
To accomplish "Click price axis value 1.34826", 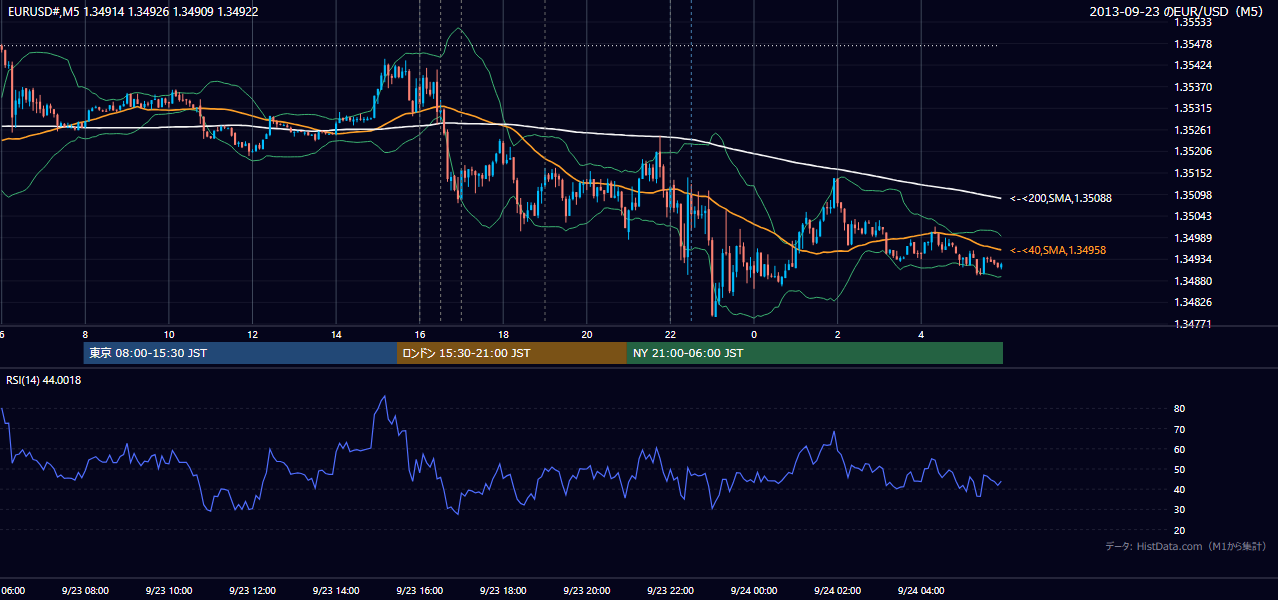I will [1194, 302].
